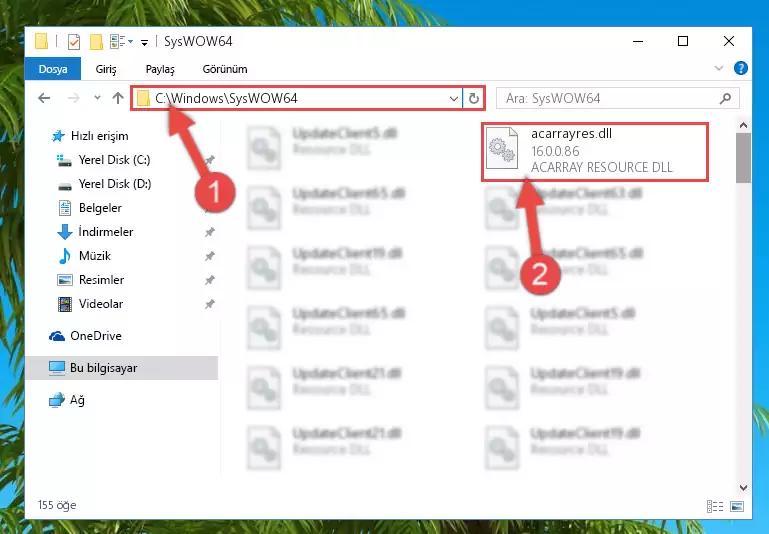Select the acarrayres.dll file
Viewport: 769px width, 534px height.
click(x=595, y=152)
